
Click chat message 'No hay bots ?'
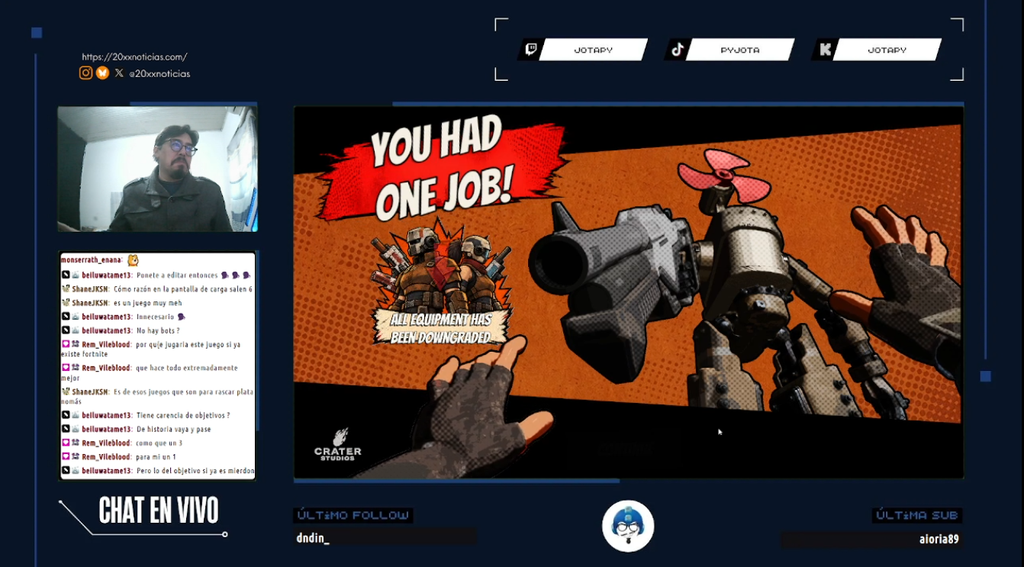click(157, 331)
